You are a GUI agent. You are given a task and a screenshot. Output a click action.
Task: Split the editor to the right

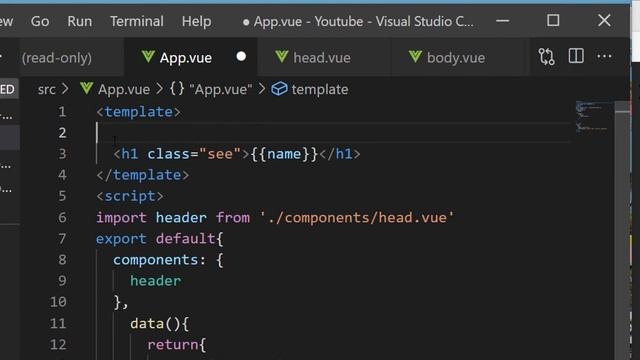click(x=576, y=56)
